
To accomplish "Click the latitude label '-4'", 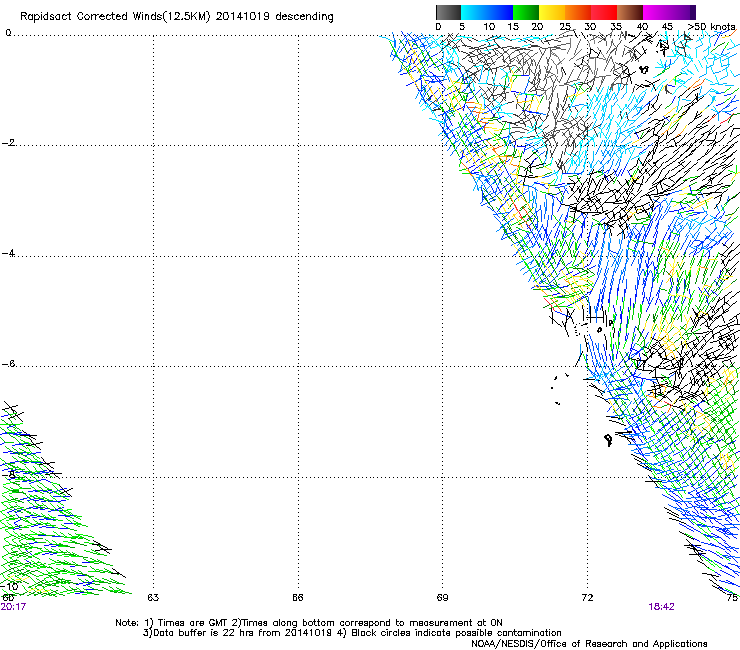I will pos(8,253).
